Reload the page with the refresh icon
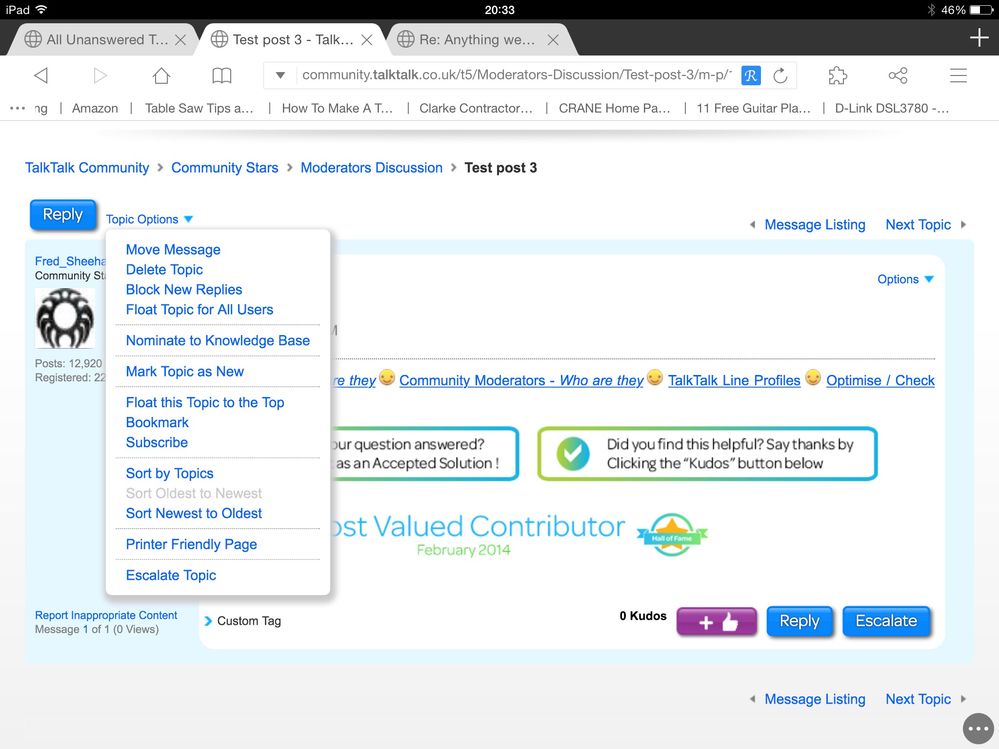999x749 pixels. (780, 76)
